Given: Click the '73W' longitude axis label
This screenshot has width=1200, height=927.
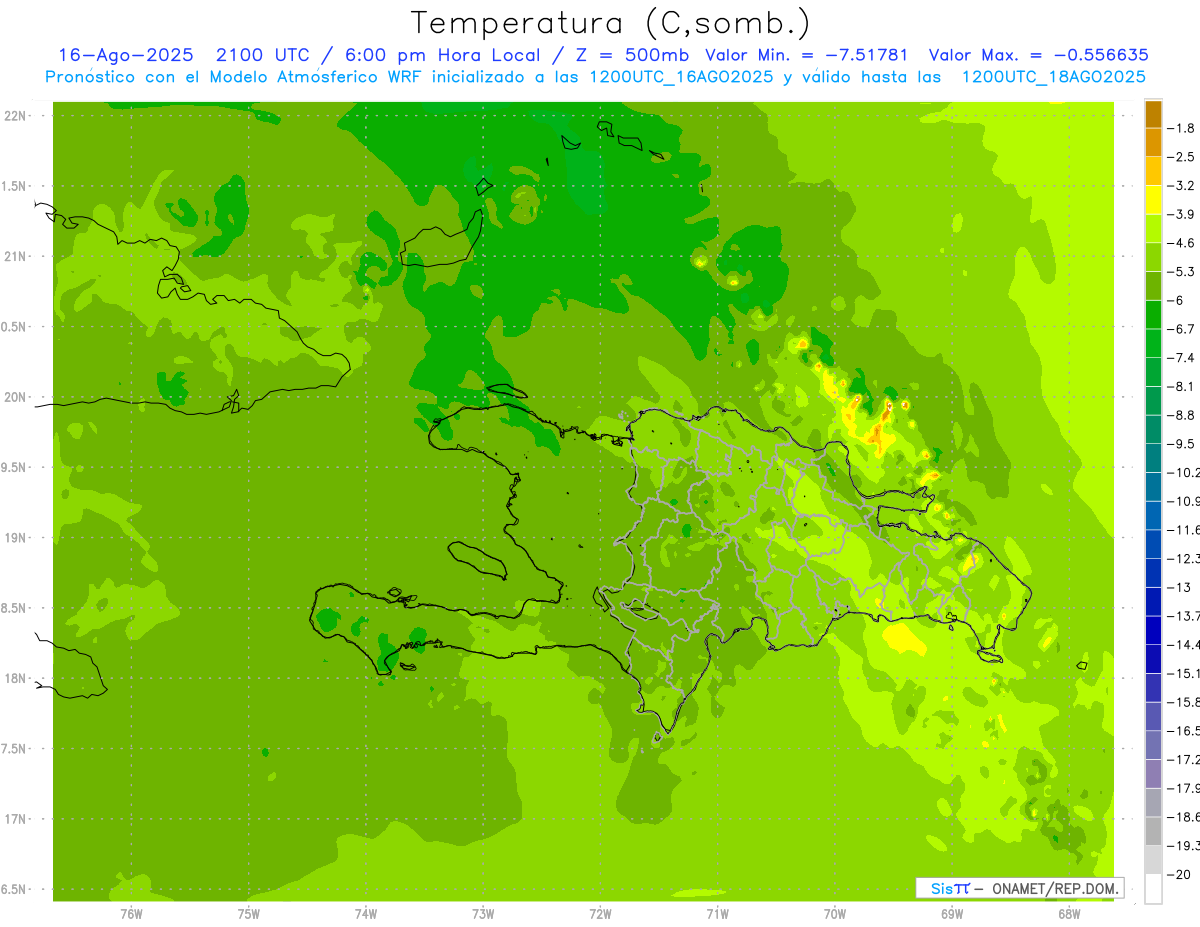Looking at the screenshot, I should click(x=483, y=914).
